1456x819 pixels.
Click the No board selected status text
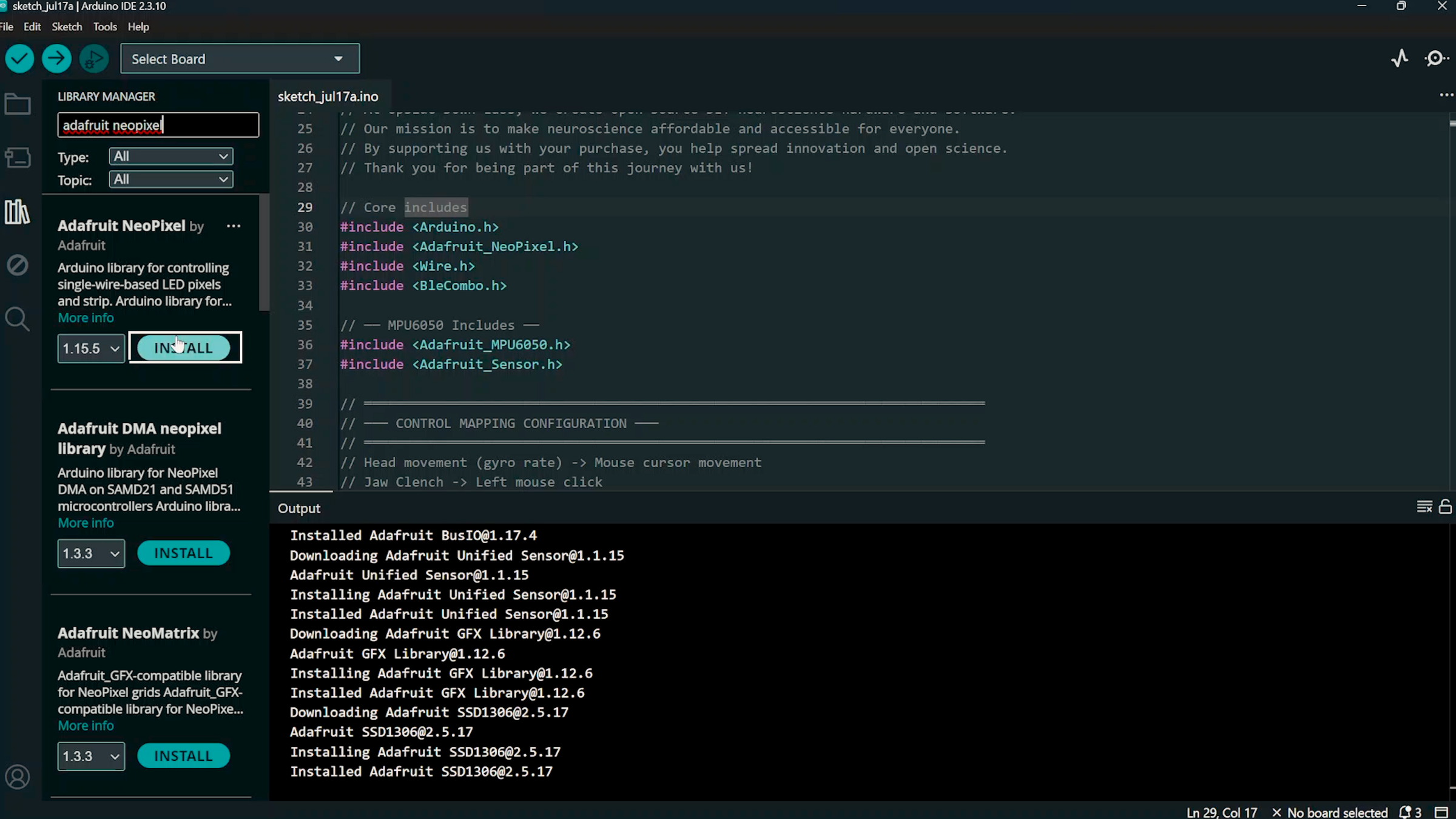[x=1338, y=812]
